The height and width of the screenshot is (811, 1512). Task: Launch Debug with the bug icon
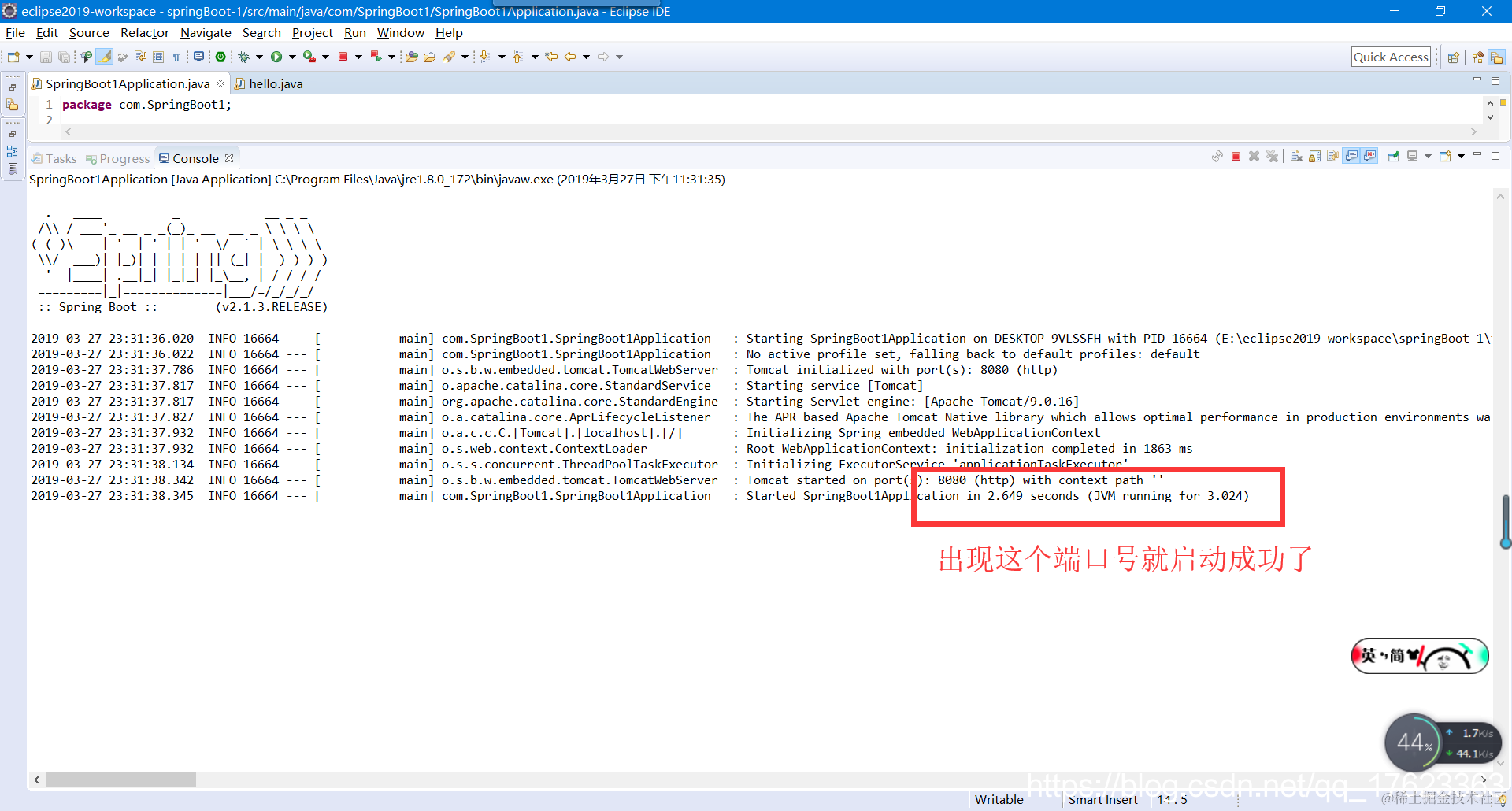(243, 57)
